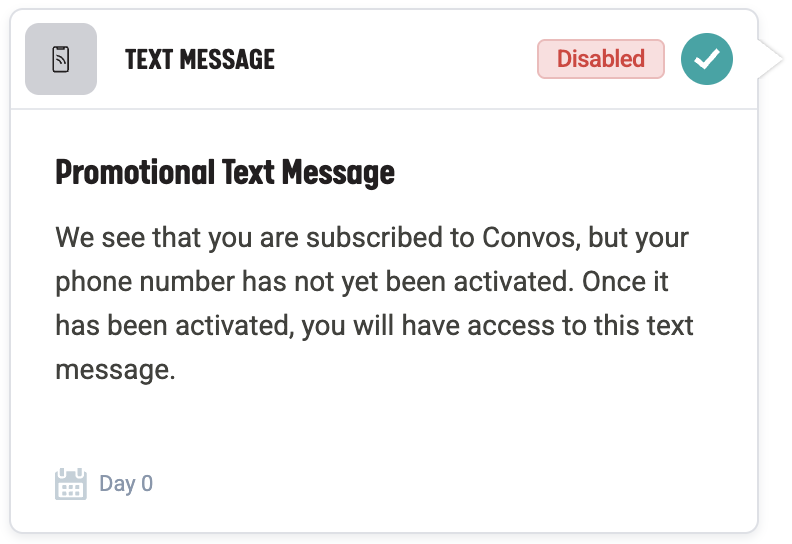Click the calendar icon beside Day 0

click(x=70, y=484)
